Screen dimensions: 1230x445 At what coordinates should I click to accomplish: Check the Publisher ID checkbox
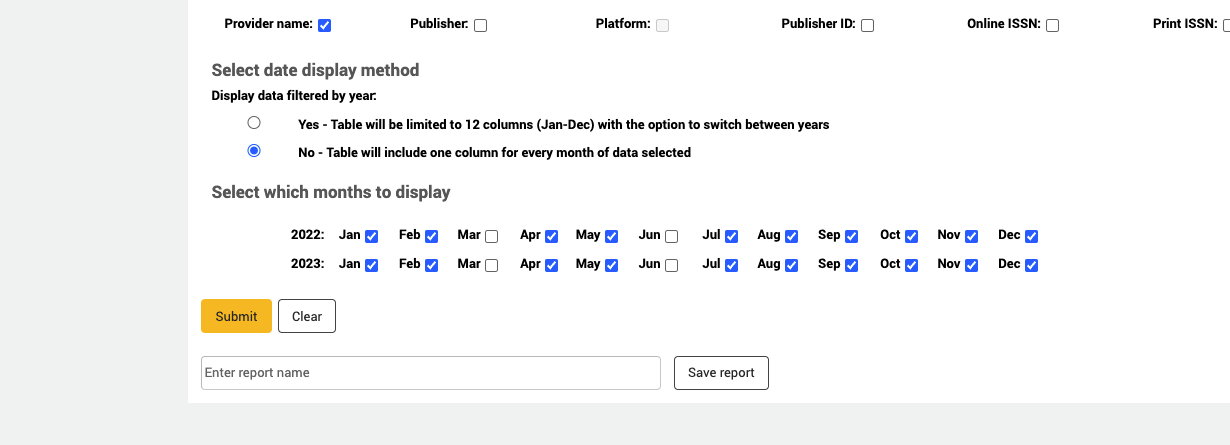pyautogui.click(x=867, y=25)
